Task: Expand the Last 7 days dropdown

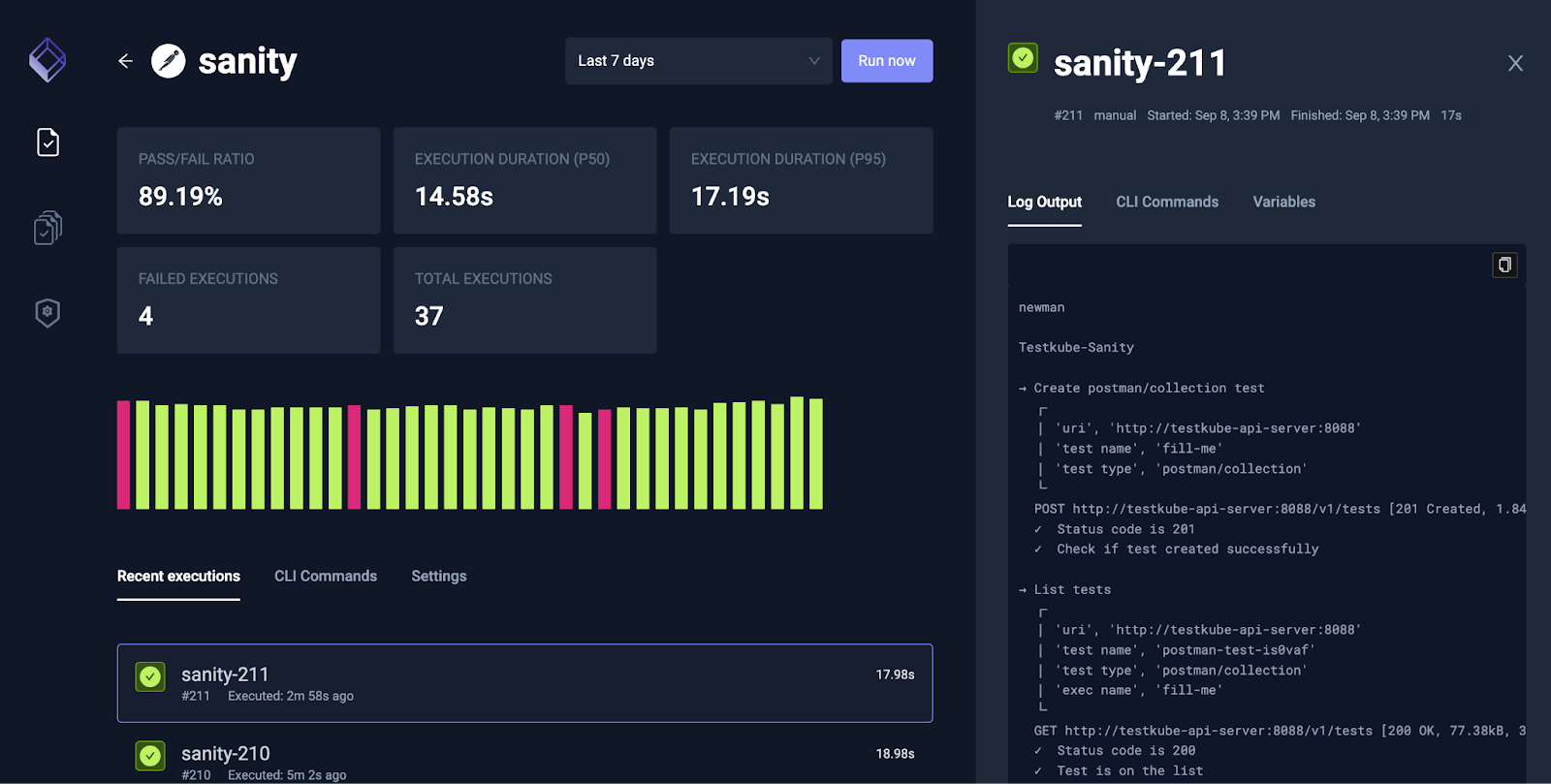Action: [698, 61]
